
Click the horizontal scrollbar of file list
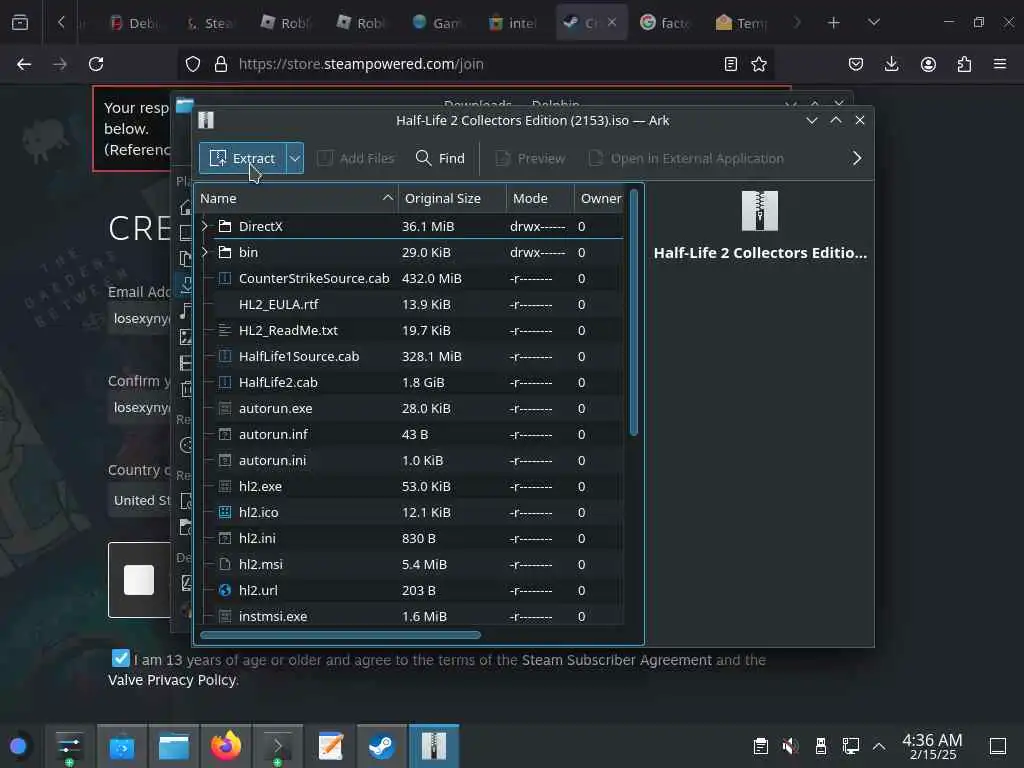tap(340, 635)
